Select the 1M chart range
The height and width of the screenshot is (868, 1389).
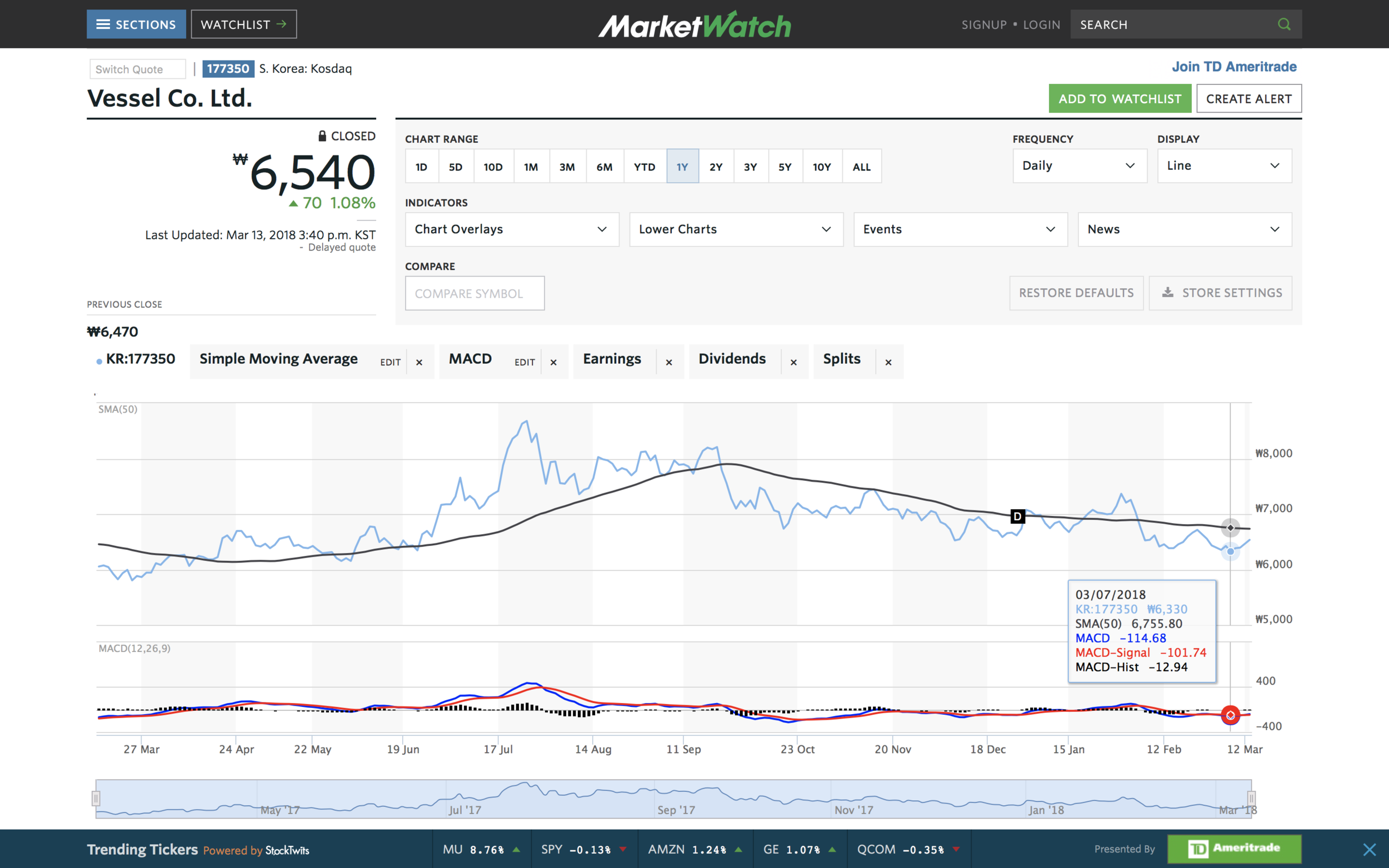pyautogui.click(x=531, y=167)
